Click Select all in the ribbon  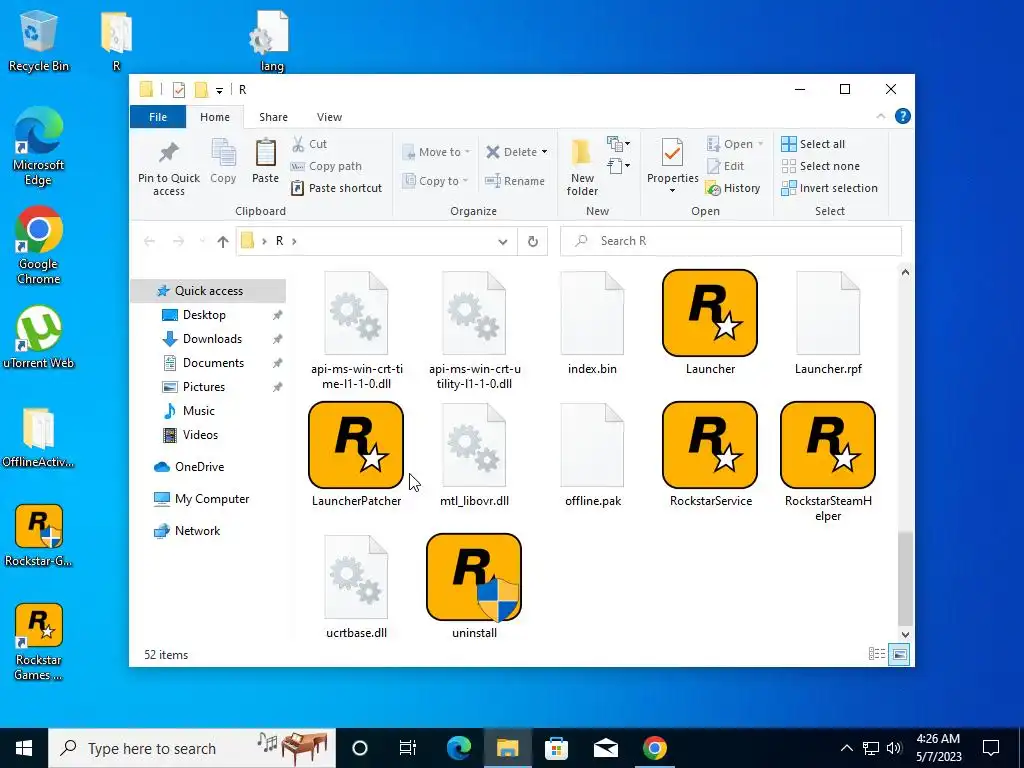click(813, 144)
